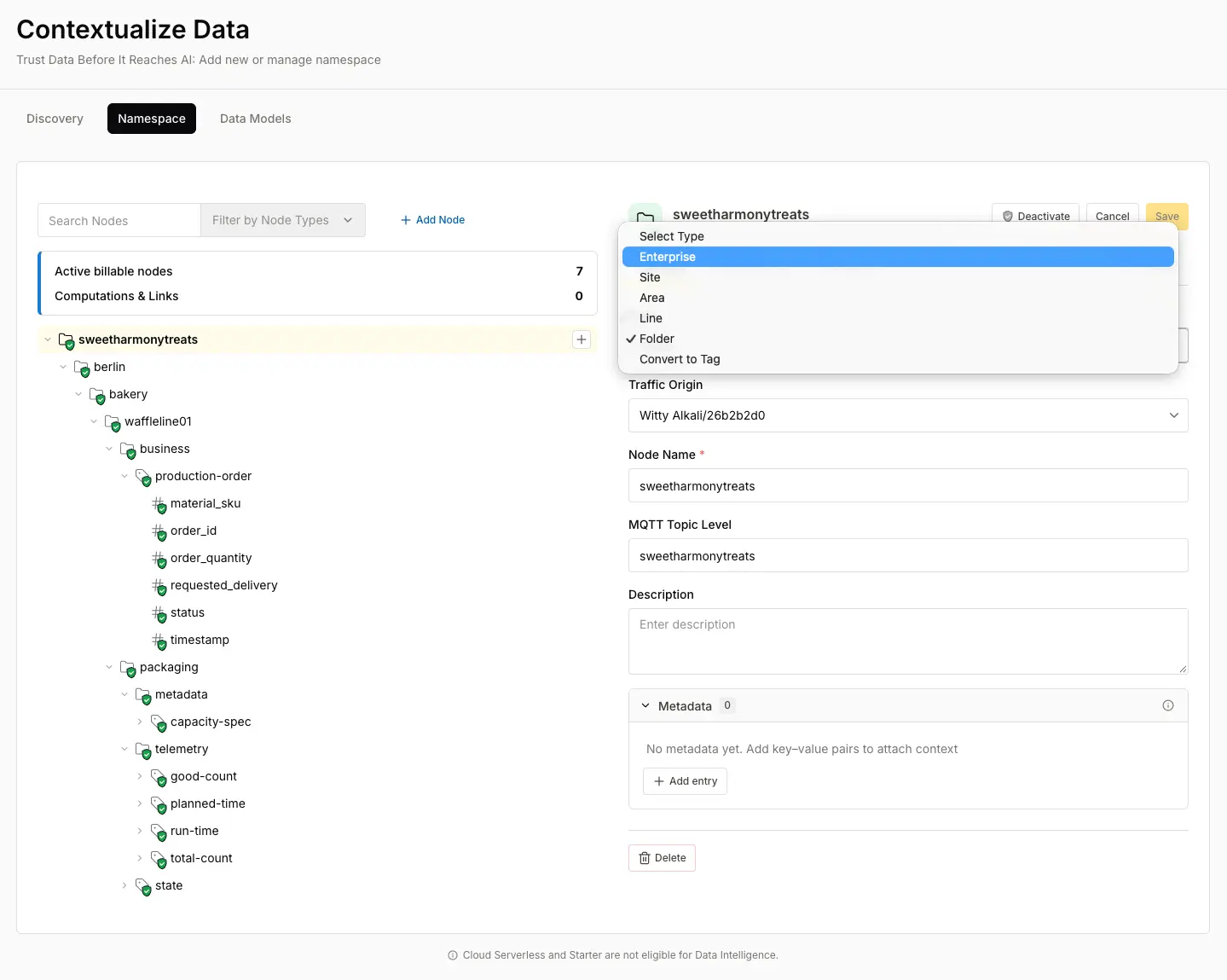Viewport: 1227px width, 980px height.
Task: Click the hash icon beside order_id
Action: [x=158, y=531]
